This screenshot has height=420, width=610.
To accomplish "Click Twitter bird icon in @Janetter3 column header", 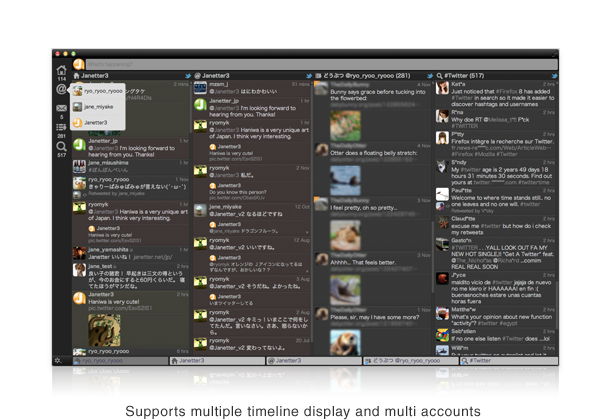I will click(x=309, y=76).
